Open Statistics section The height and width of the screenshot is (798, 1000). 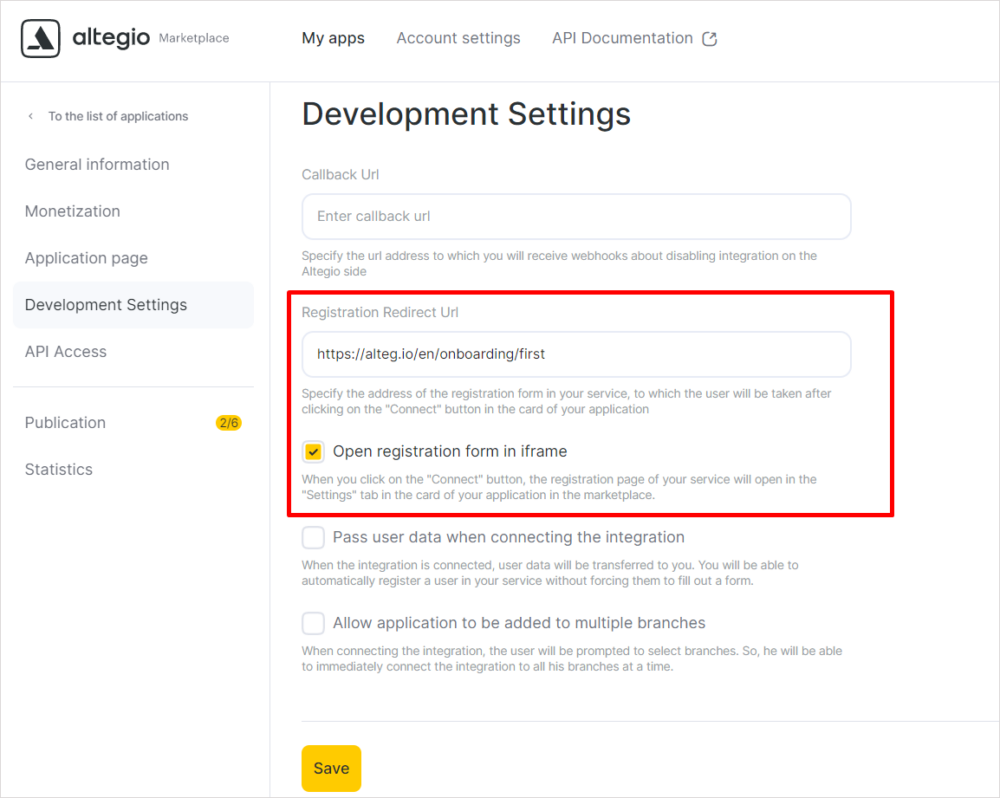pyautogui.click(x=59, y=469)
